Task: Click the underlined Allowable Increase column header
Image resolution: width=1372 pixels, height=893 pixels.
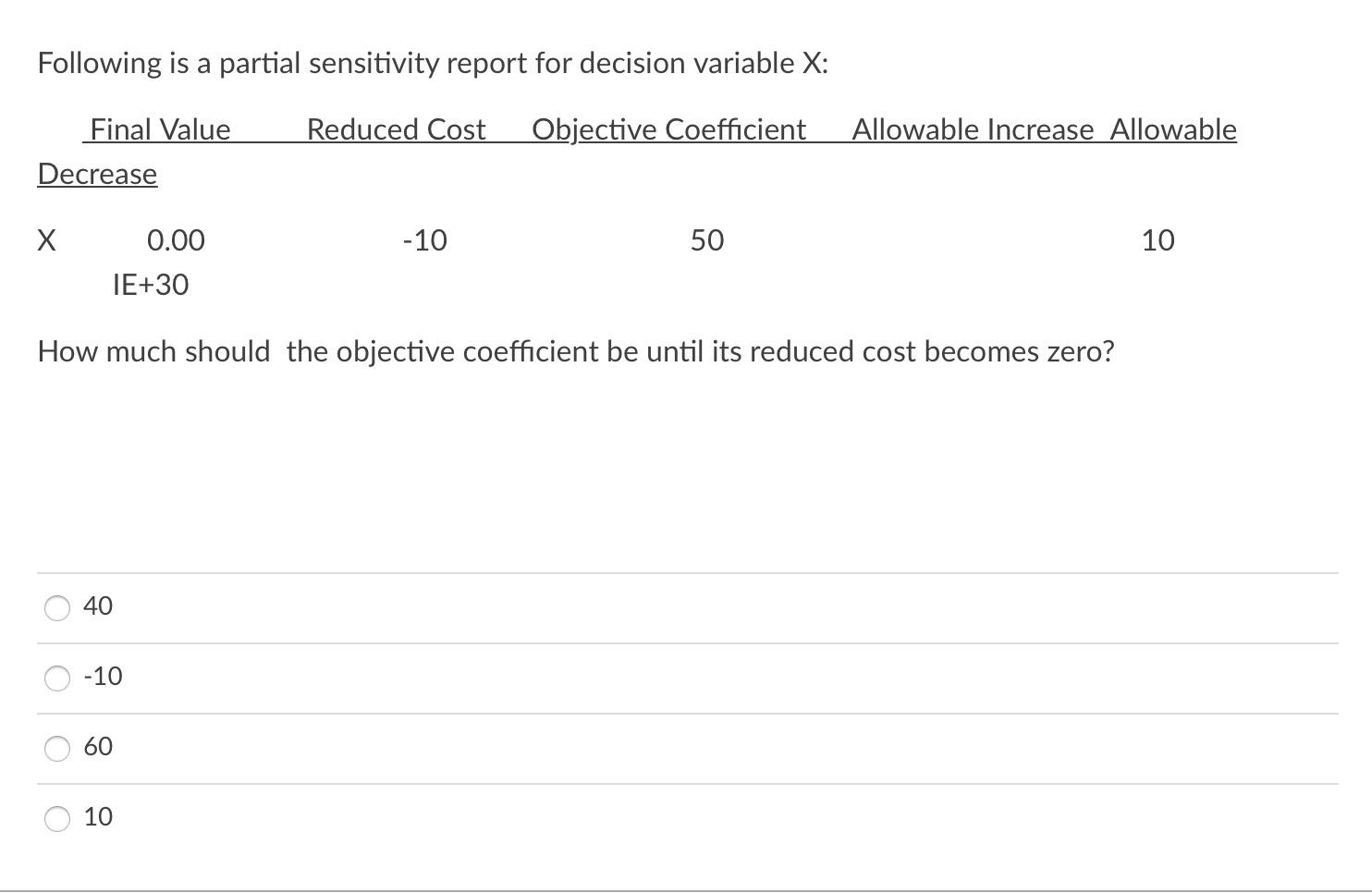Action: coord(974,130)
